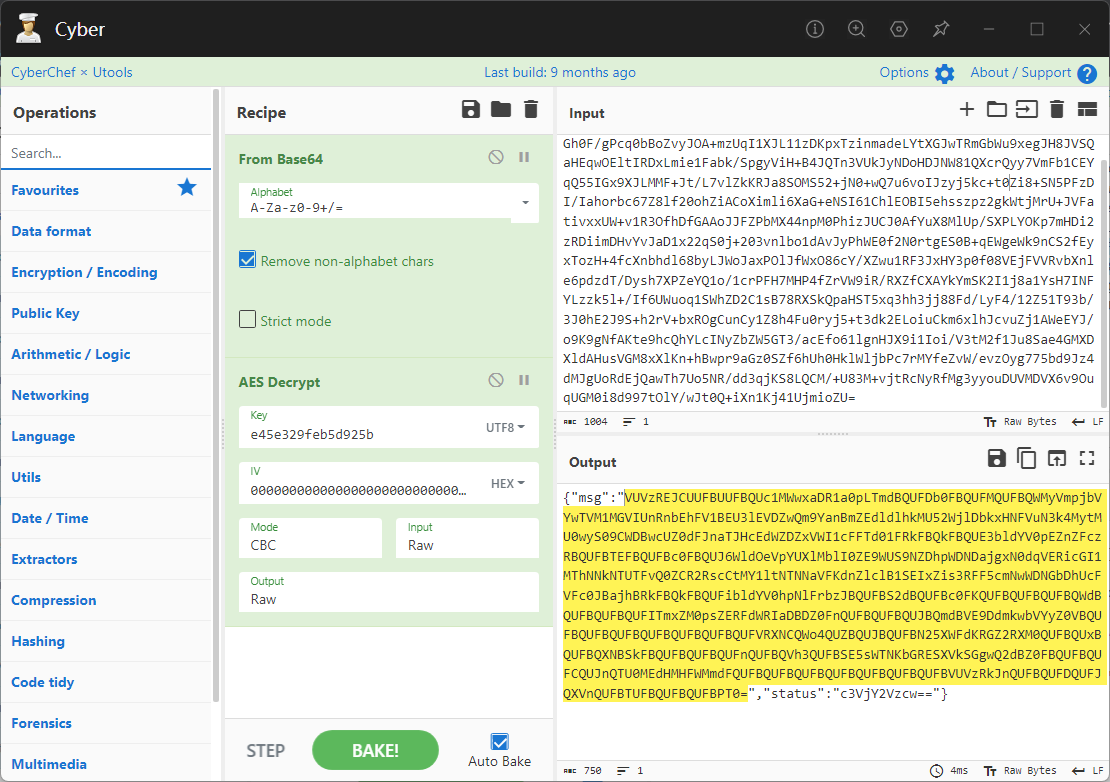The image size is (1110, 782).
Task: Open output end-of-line LF selector
Action: (1087, 771)
